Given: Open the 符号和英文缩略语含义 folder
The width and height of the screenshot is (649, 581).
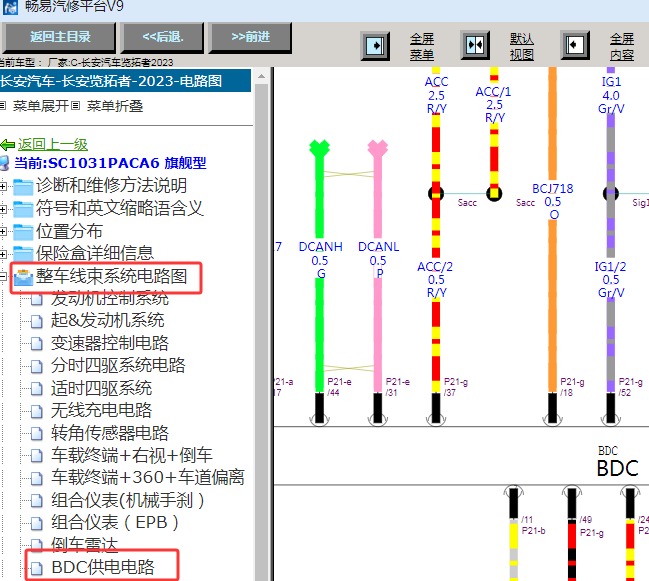Looking at the screenshot, I should [x=119, y=208].
